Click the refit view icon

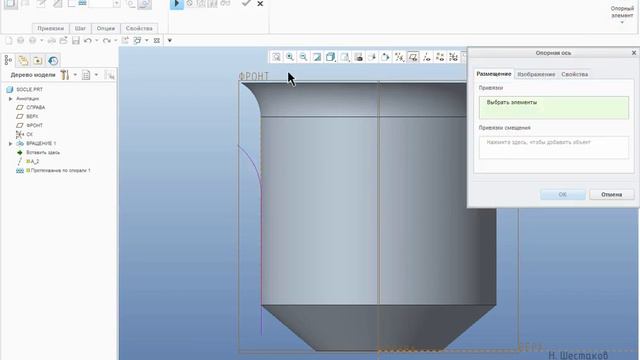(276, 57)
